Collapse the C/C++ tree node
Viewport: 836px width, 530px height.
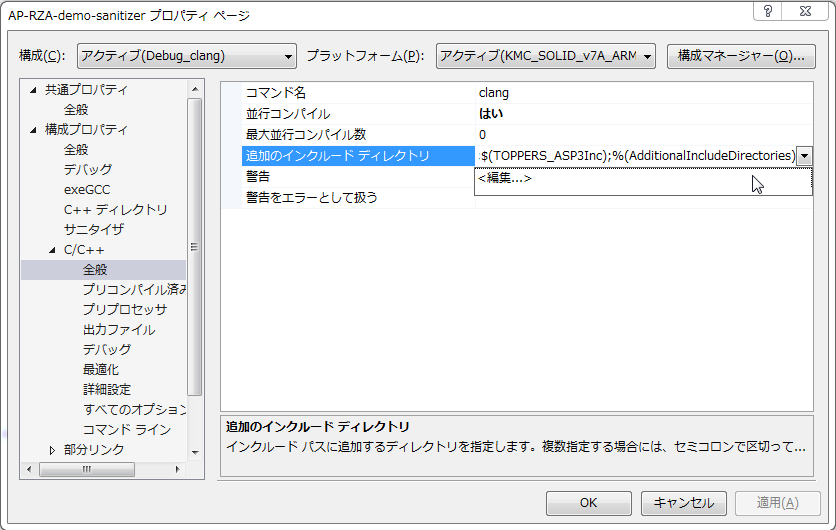tap(52, 250)
